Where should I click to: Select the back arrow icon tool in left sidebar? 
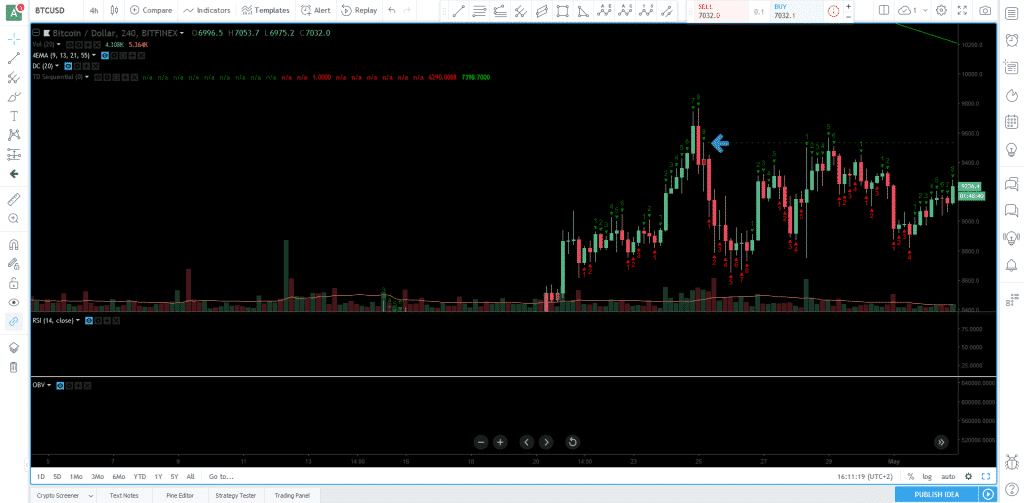point(14,174)
